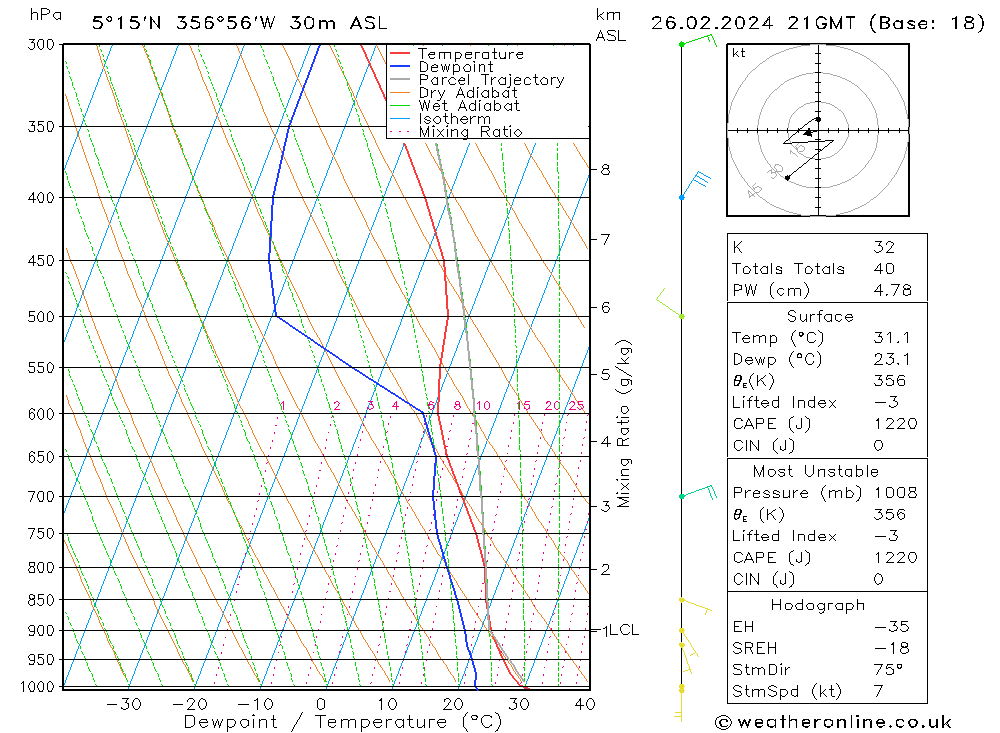The width and height of the screenshot is (1000, 733).
Task: Click the 'Most Unstable' section heading
Action: (816, 471)
